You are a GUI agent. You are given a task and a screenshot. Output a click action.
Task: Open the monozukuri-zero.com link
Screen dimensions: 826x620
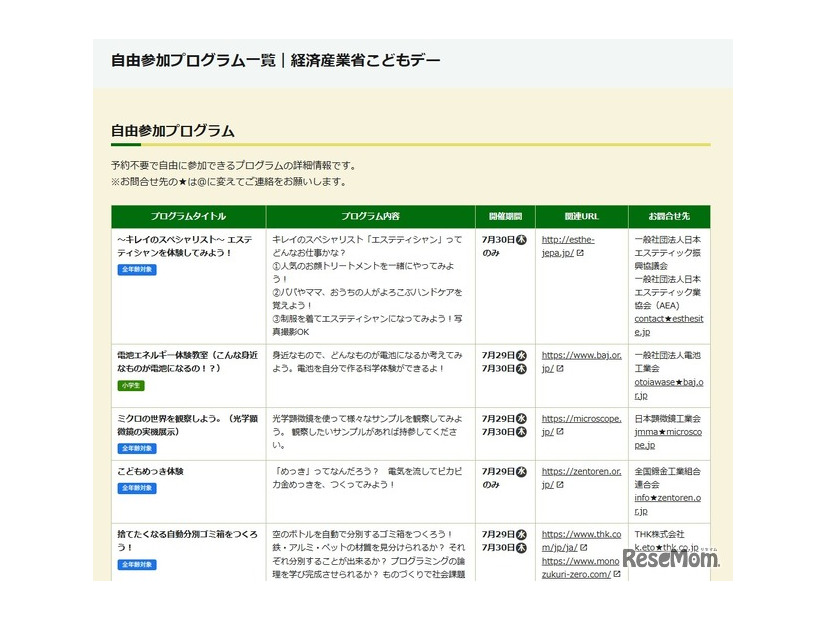pyautogui.click(x=580, y=568)
